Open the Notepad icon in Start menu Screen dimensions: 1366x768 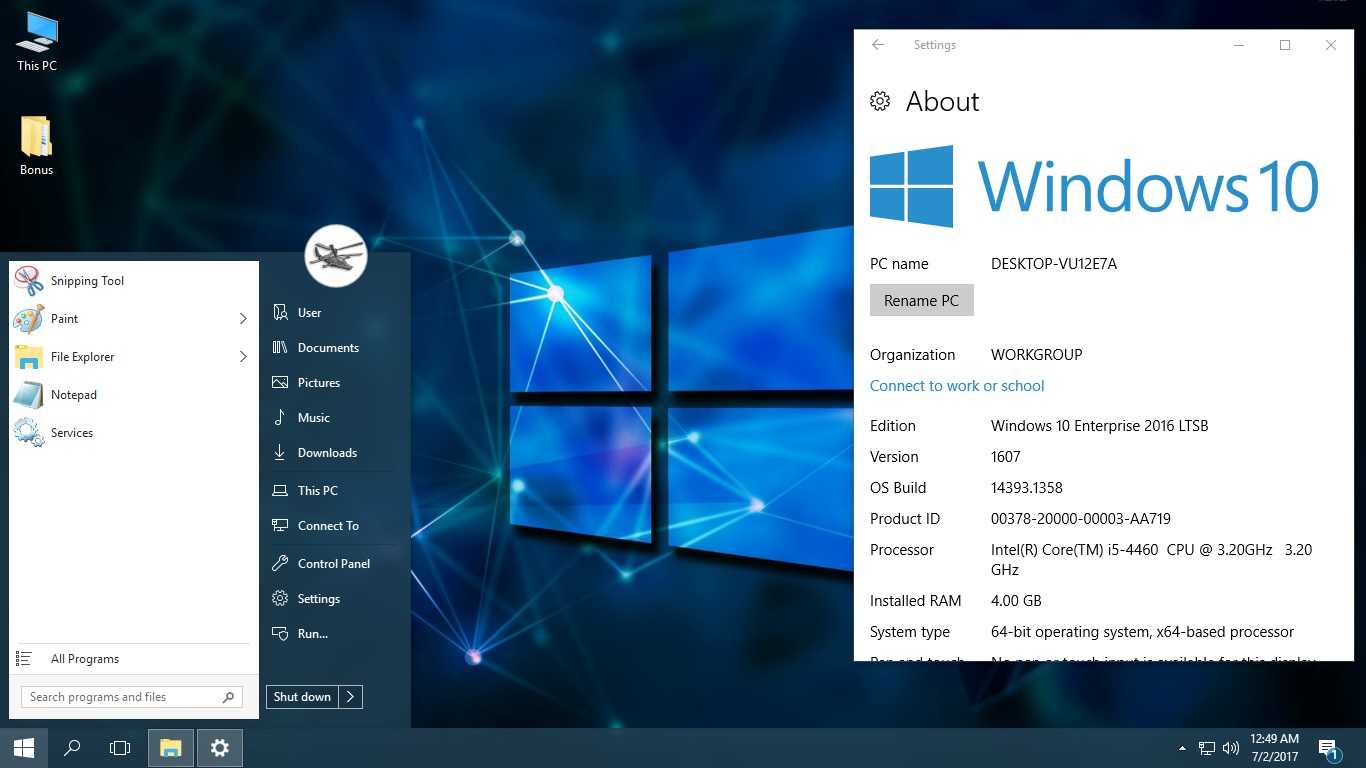coord(29,395)
